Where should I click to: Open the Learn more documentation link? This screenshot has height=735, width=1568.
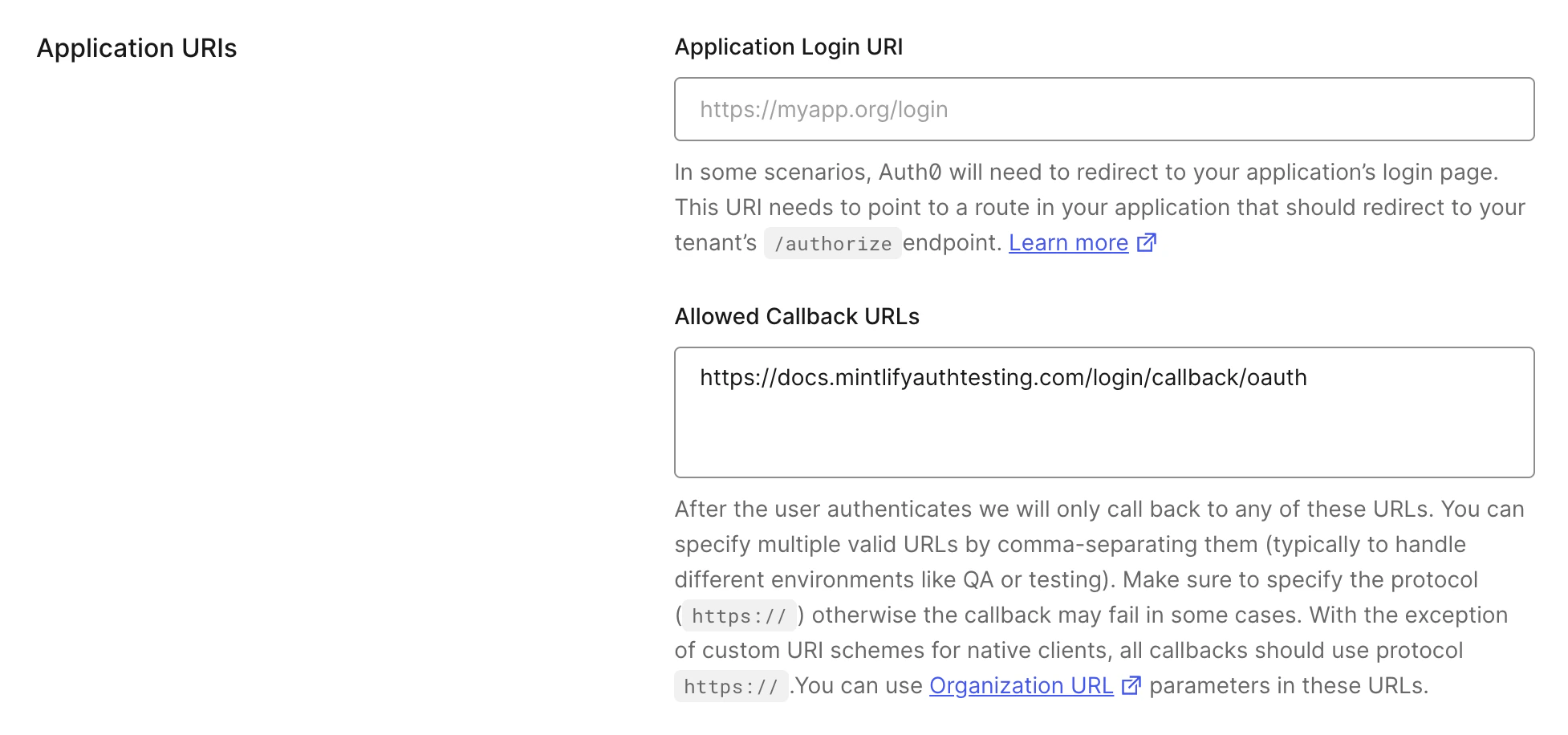click(1067, 242)
